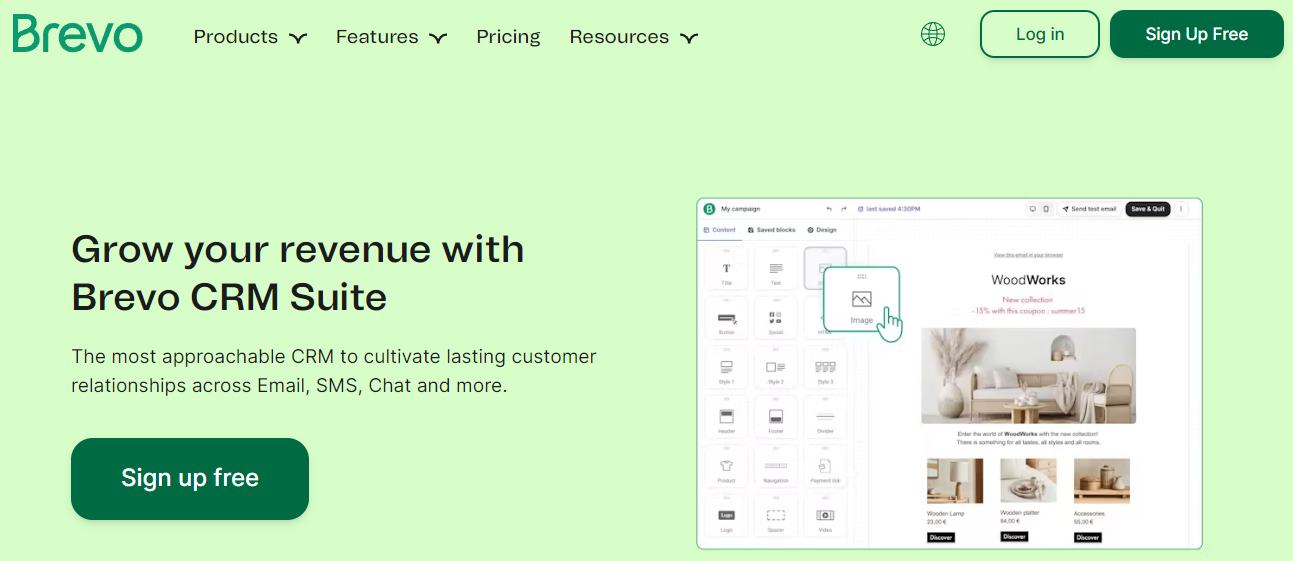Click Discover under Wooden platter
The height and width of the screenshot is (561, 1293).
[1015, 537]
